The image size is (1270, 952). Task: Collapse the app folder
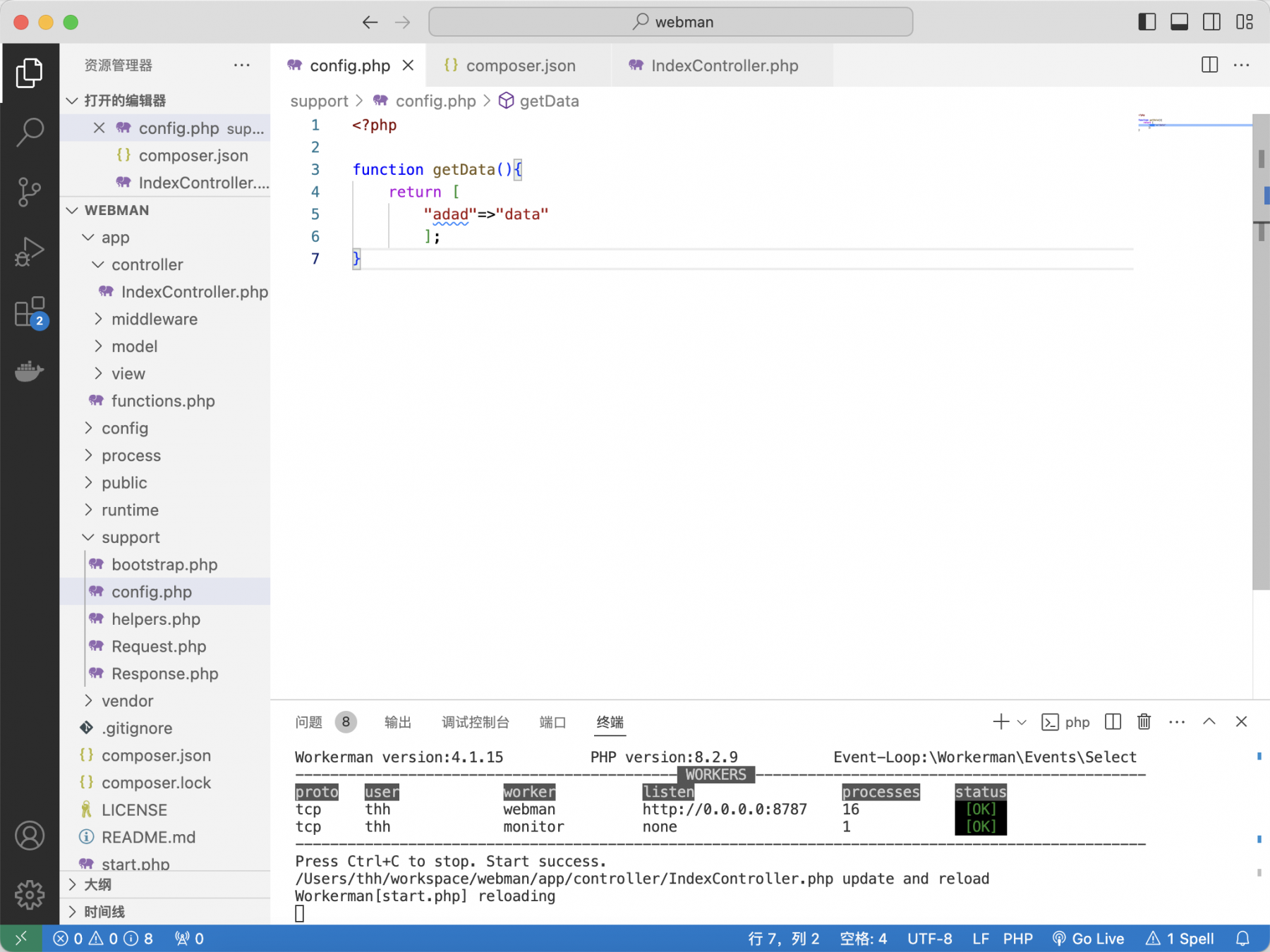point(165,237)
